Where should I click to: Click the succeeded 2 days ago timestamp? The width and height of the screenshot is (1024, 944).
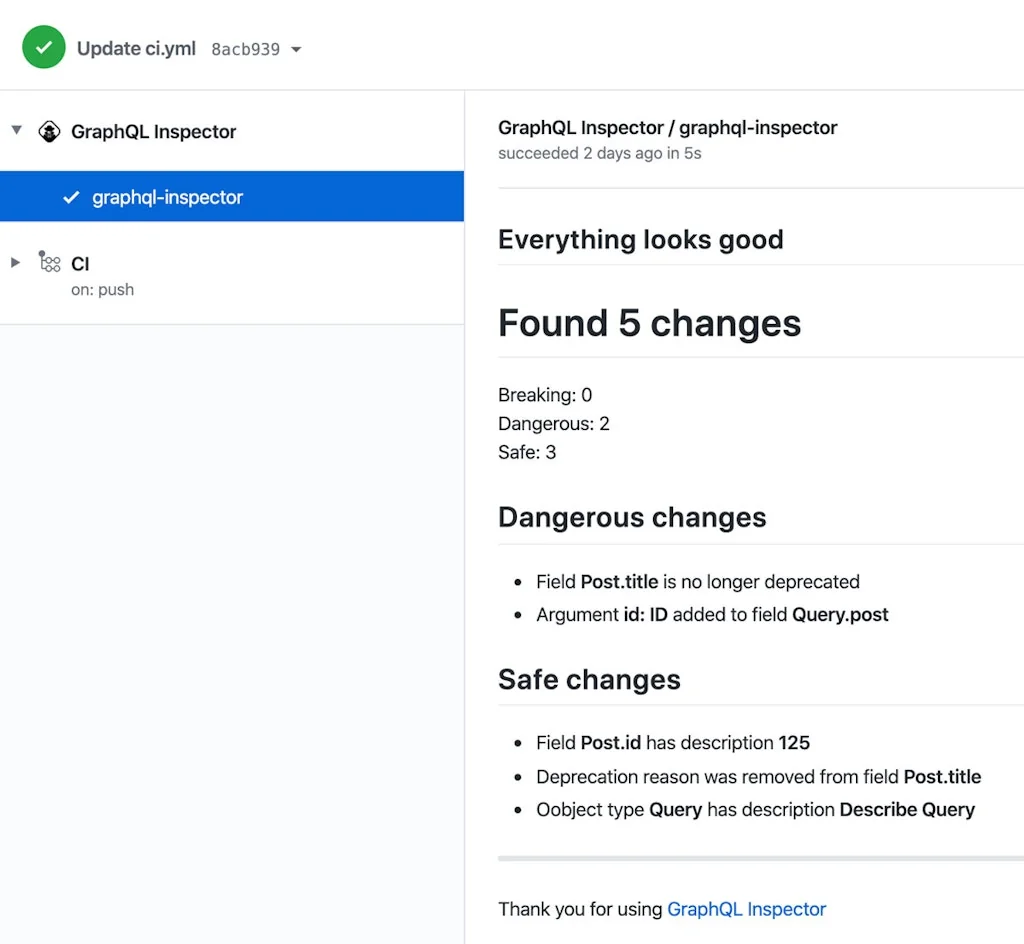(x=599, y=153)
